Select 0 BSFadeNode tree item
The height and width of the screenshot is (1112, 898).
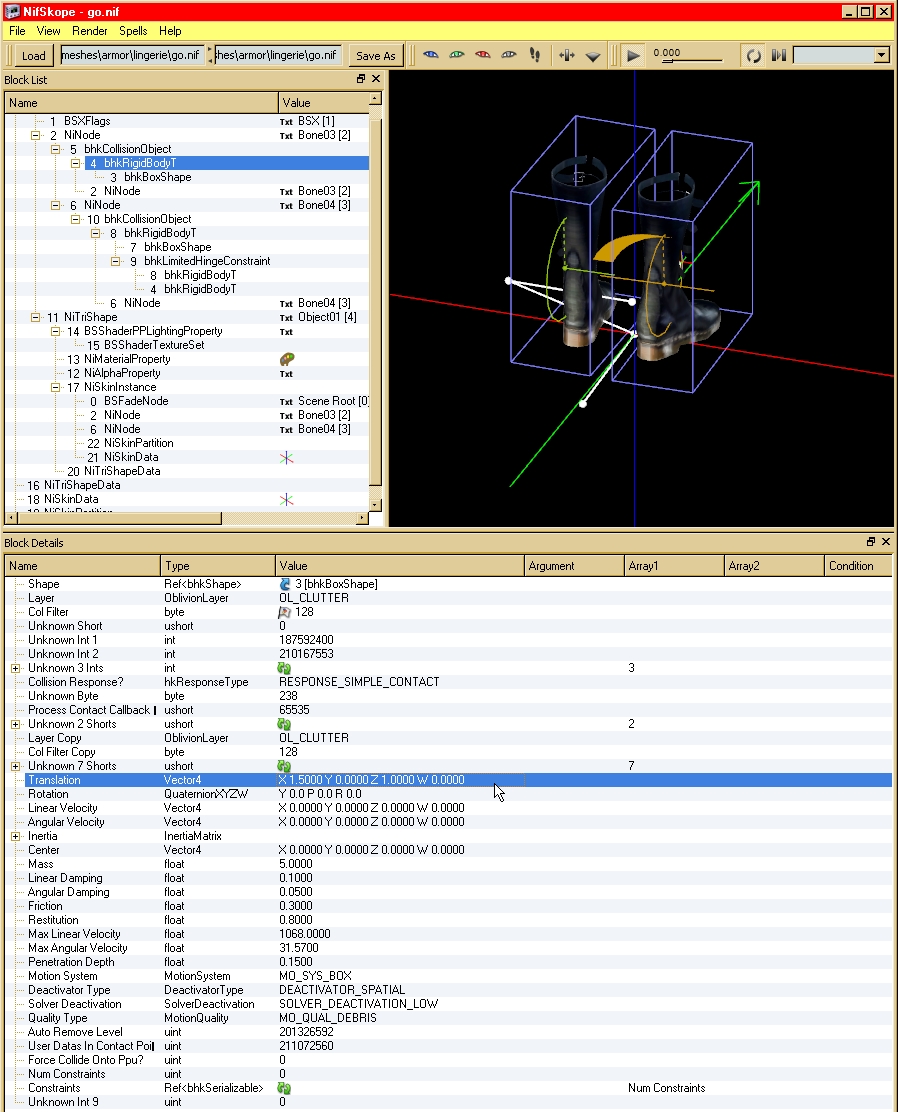point(129,401)
